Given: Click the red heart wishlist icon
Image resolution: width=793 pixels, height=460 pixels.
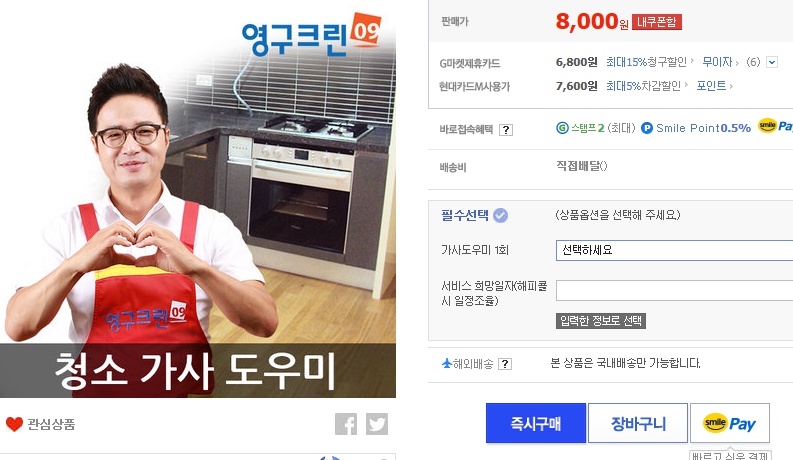Looking at the screenshot, I should [x=14, y=424].
